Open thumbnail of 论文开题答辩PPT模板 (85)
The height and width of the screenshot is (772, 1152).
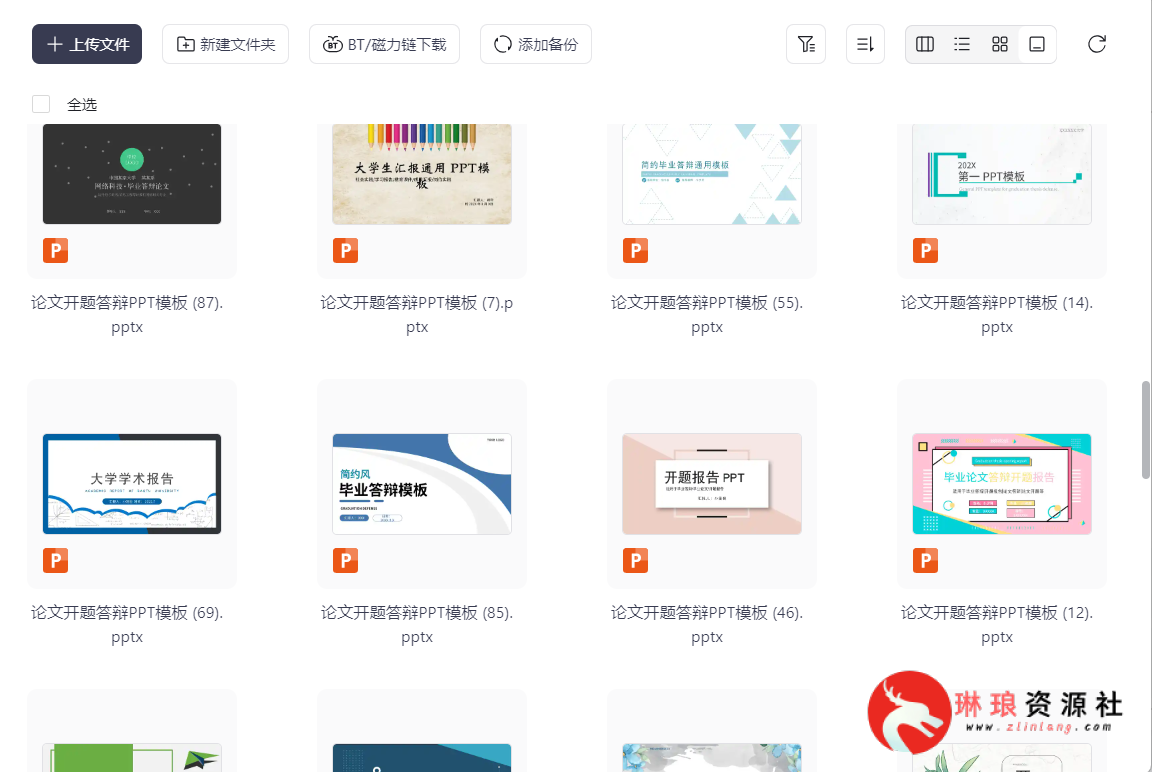pyautogui.click(x=422, y=484)
